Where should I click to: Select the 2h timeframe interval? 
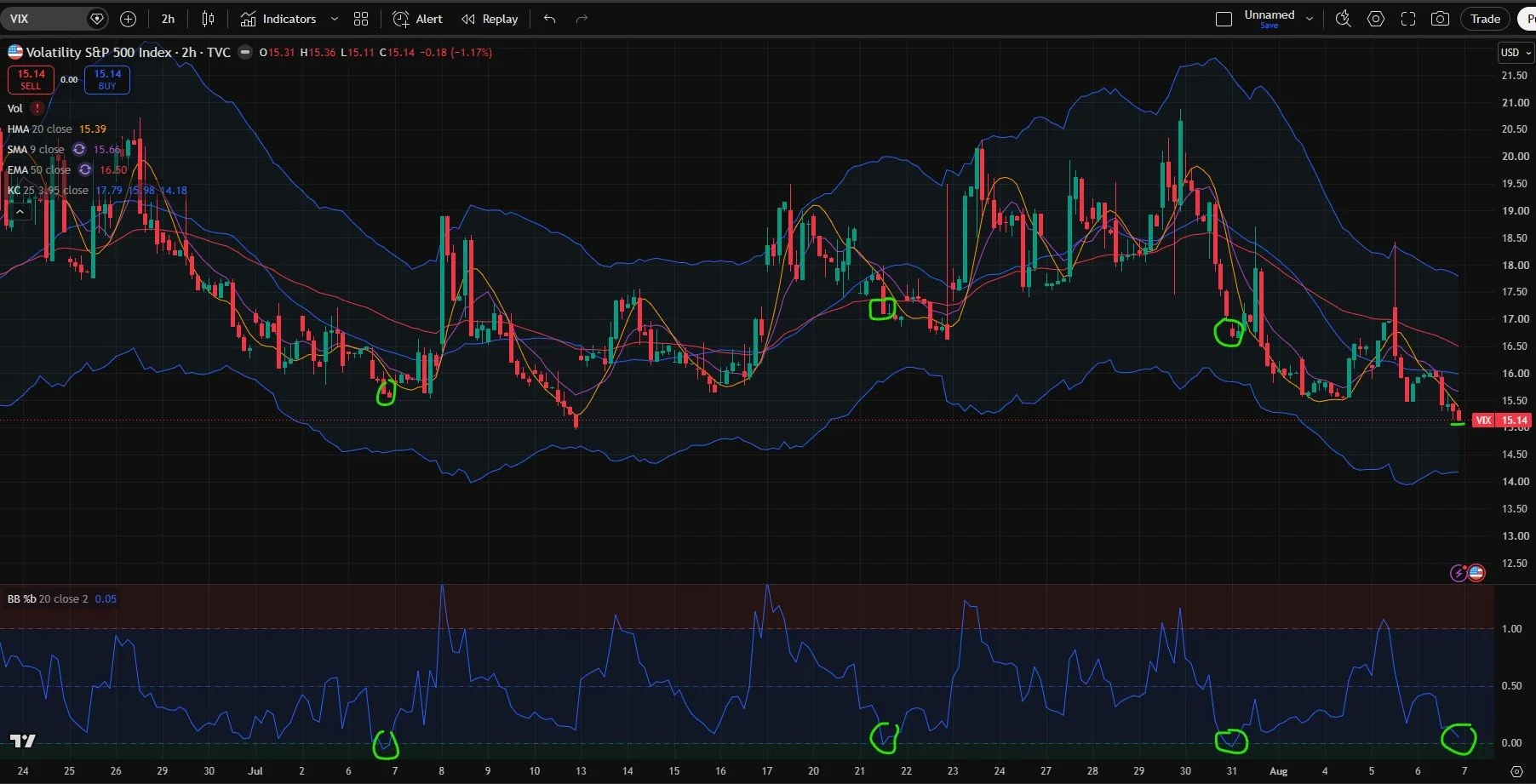coord(168,19)
